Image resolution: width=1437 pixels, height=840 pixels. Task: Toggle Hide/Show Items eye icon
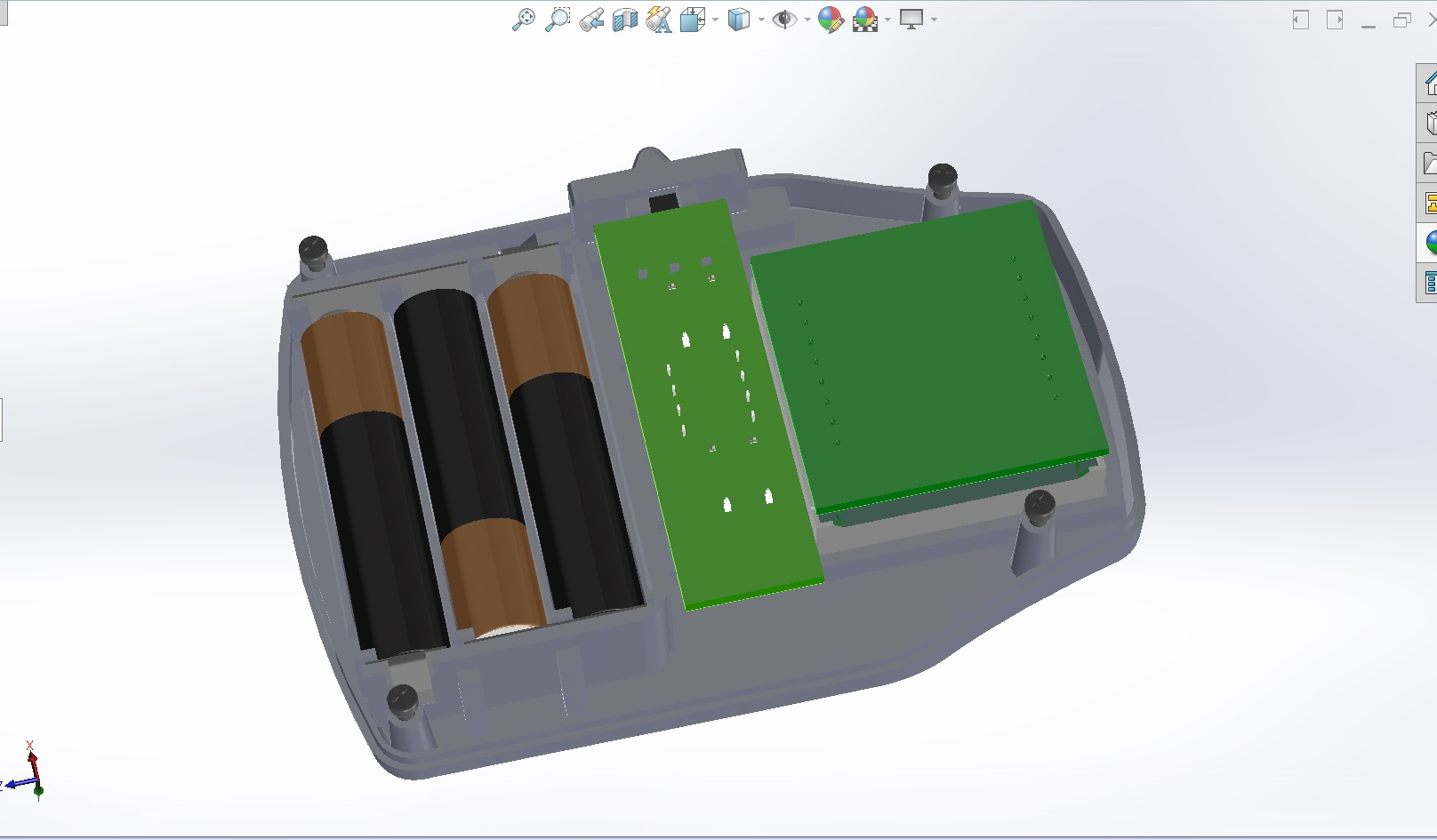(x=785, y=20)
